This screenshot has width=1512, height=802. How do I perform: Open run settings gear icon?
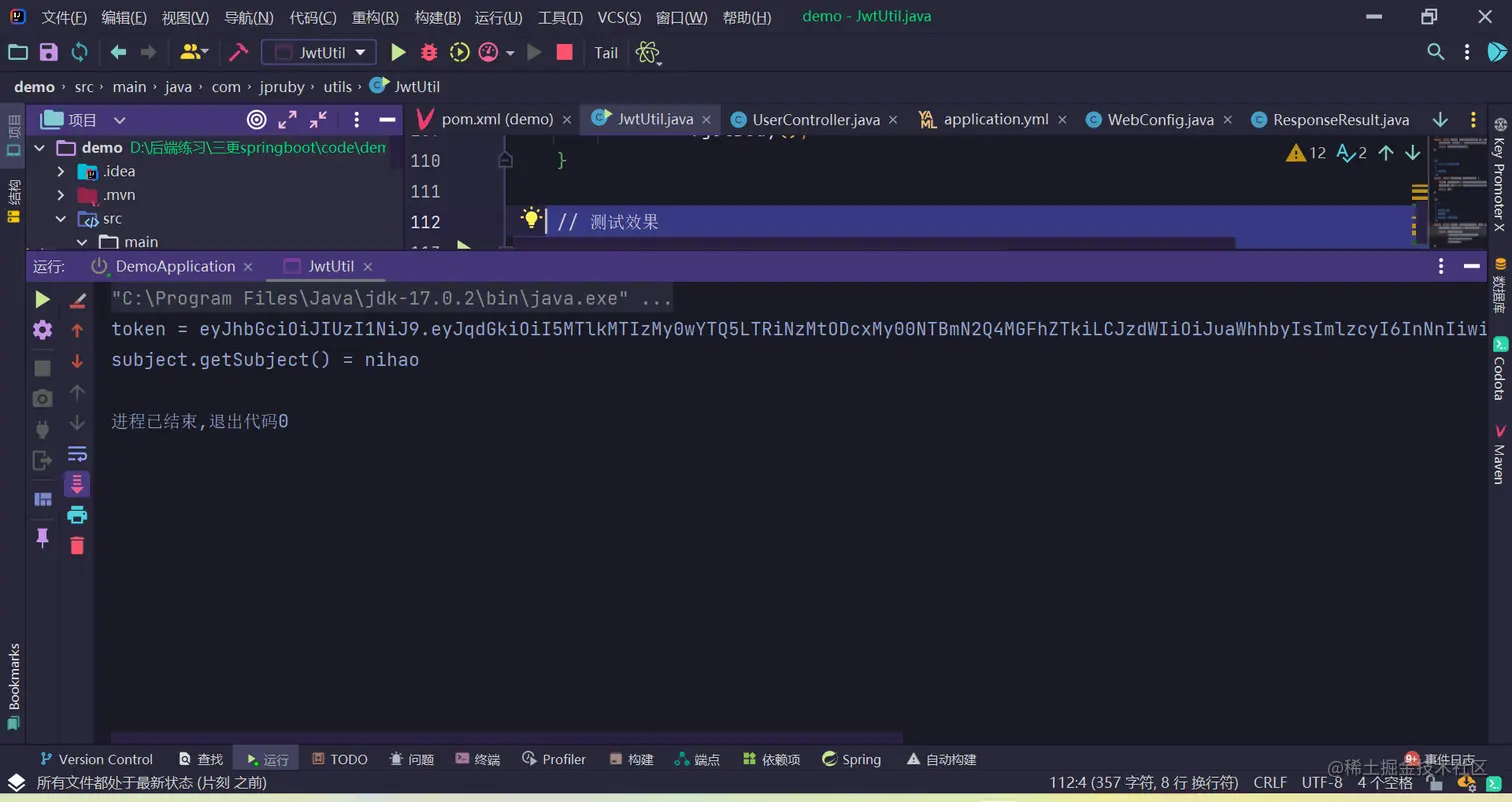42,330
